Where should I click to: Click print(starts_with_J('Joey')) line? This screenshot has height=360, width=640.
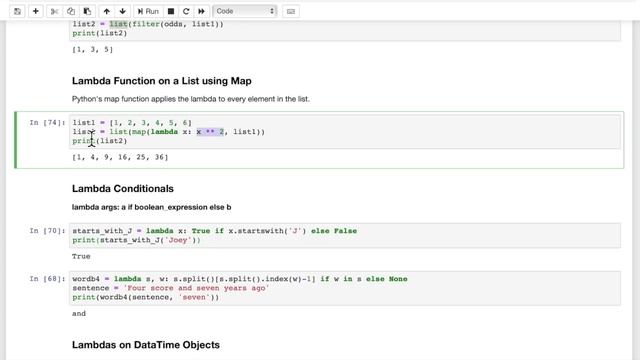click(x=136, y=240)
